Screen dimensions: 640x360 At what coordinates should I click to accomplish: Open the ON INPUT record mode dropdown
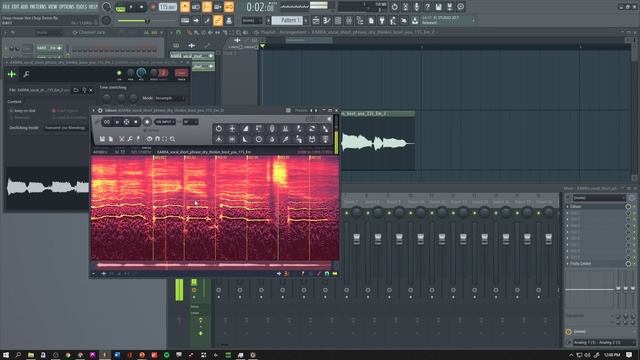click(165, 122)
